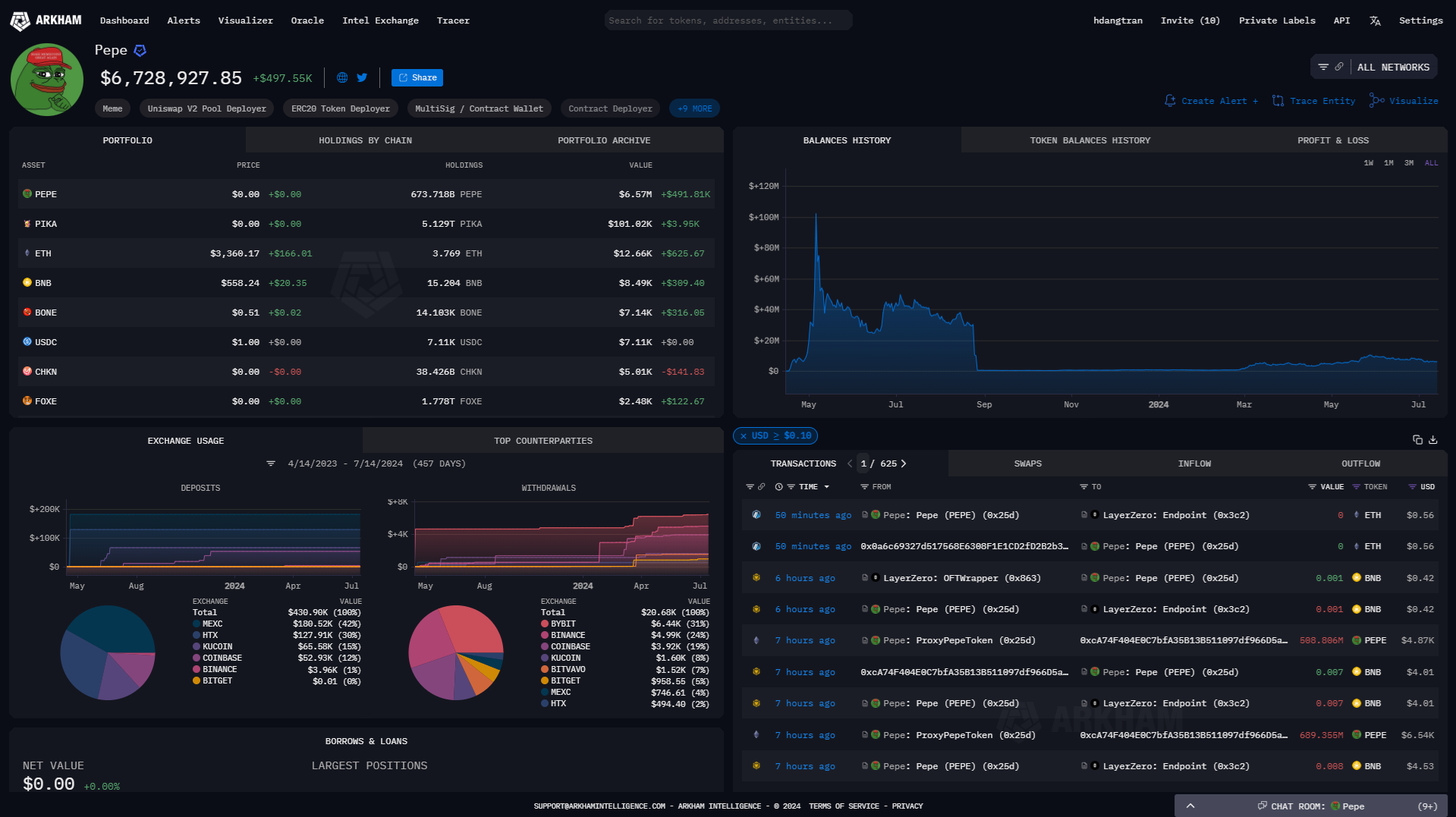The height and width of the screenshot is (817, 1456).
Task: Select the 1M chart range
Action: [x=1388, y=163]
